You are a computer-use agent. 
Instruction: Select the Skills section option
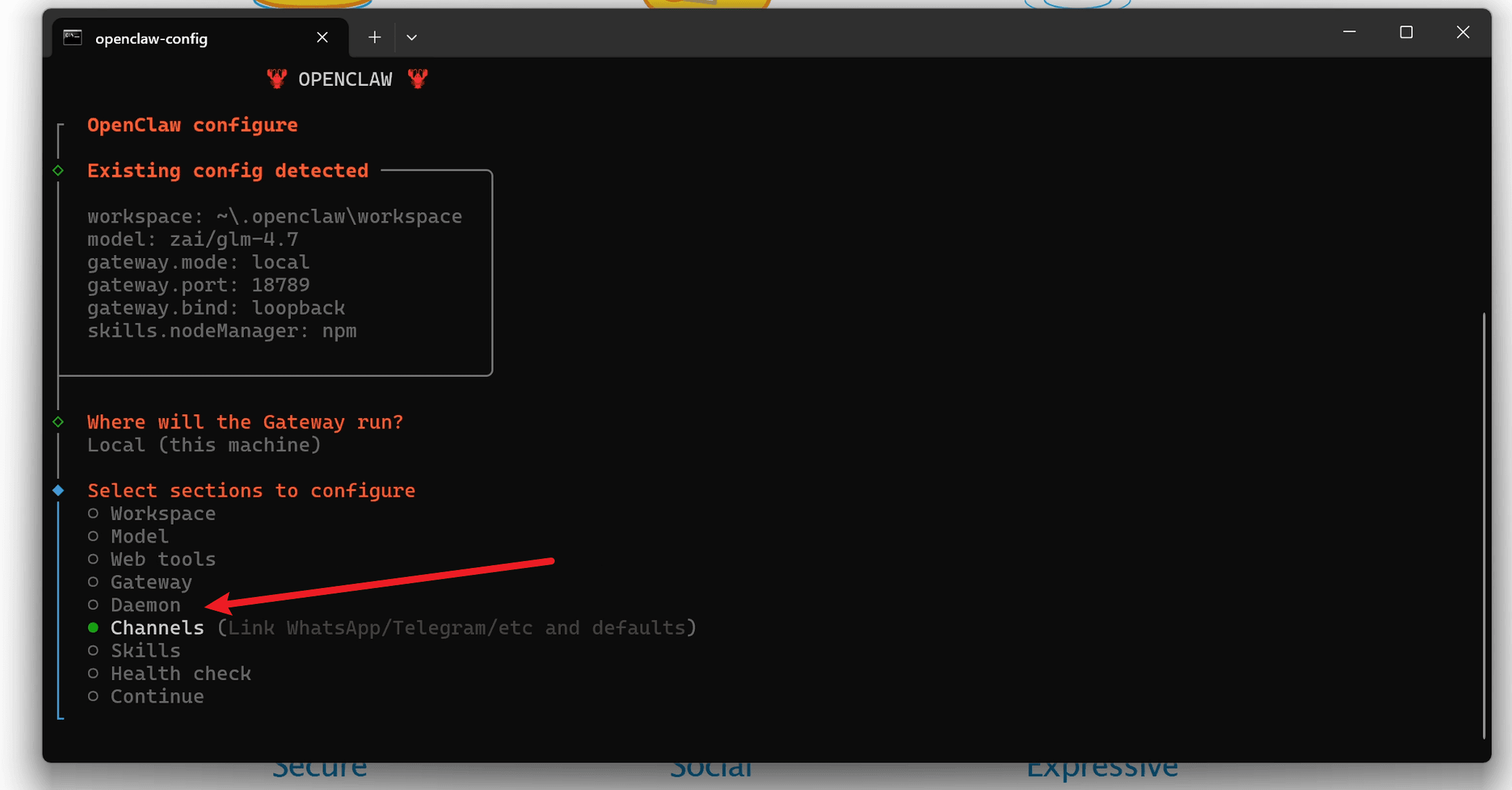pos(145,650)
